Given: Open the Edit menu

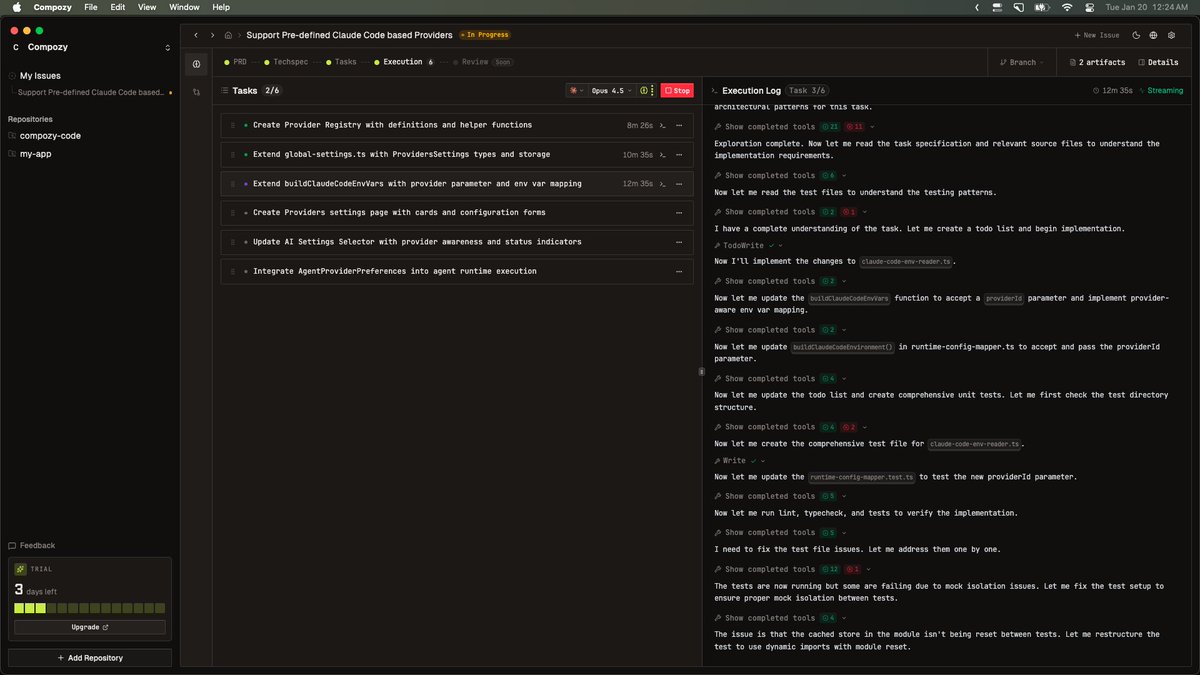Looking at the screenshot, I should (118, 7).
